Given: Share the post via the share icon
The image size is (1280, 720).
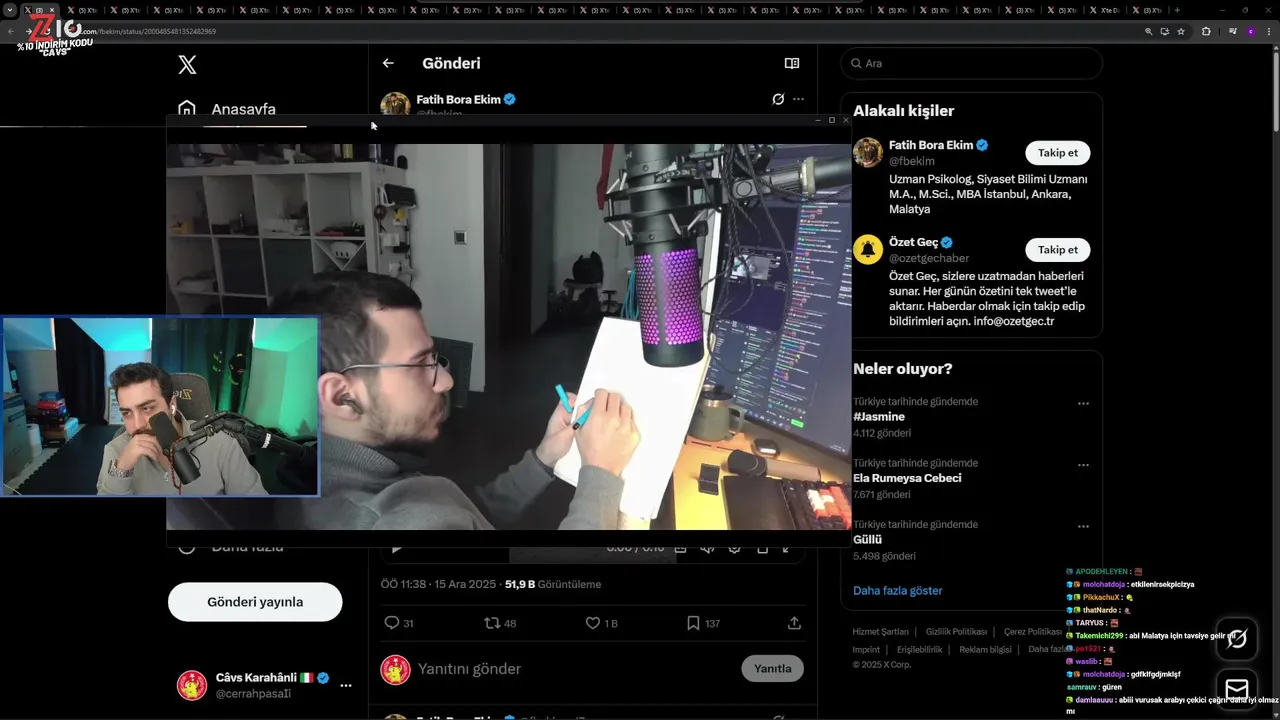Looking at the screenshot, I should (x=794, y=623).
